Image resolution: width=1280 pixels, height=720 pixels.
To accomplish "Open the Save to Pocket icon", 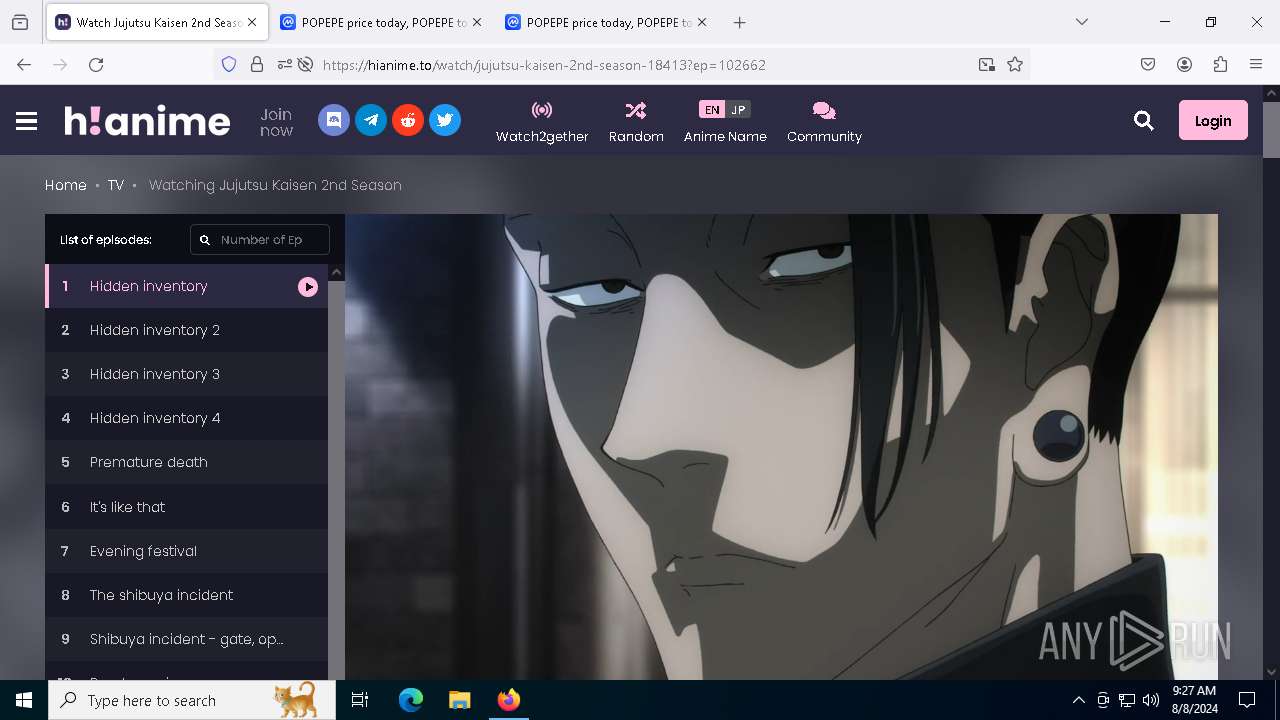I will click(x=1148, y=64).
